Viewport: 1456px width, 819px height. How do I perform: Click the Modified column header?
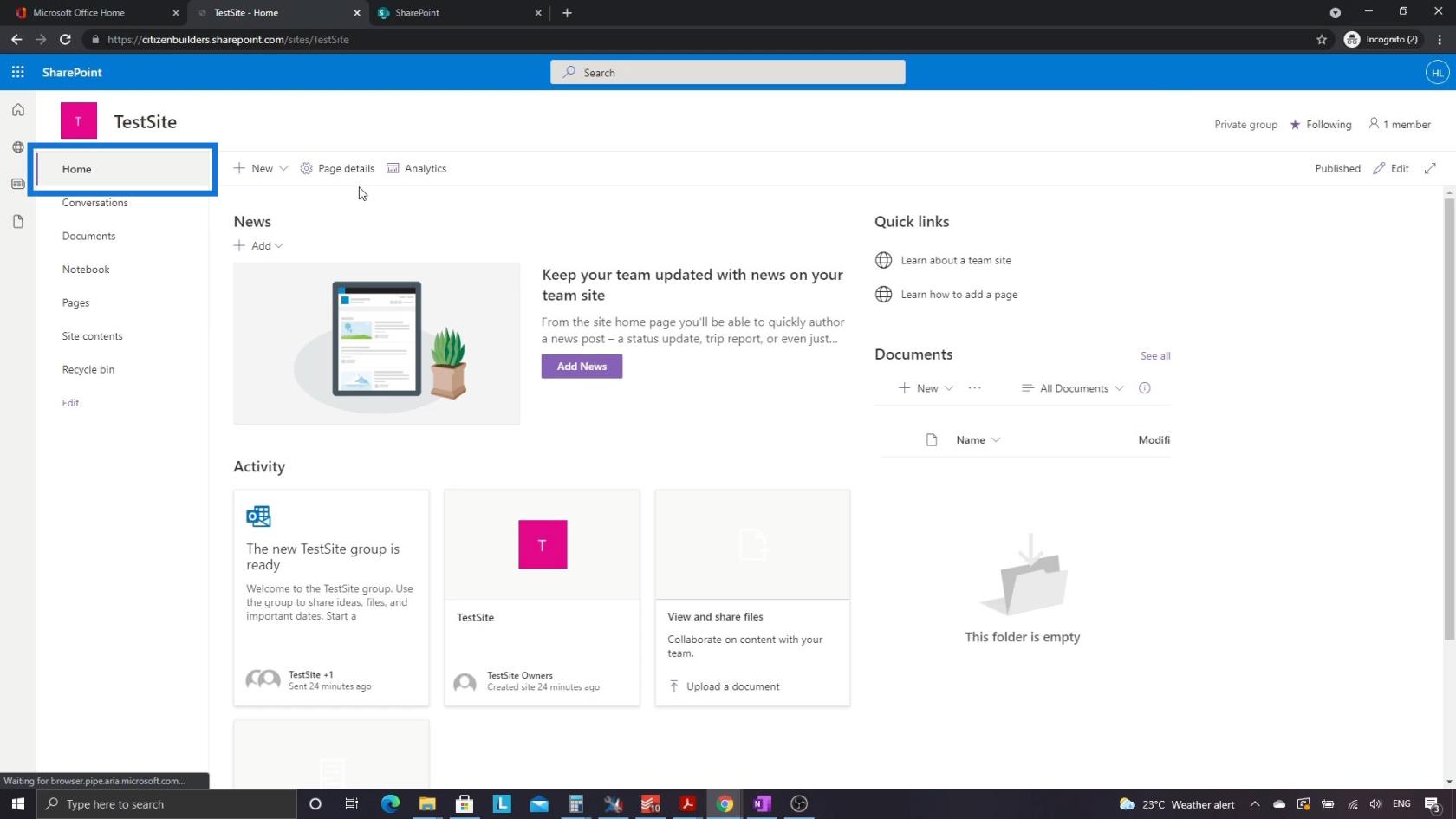(1154, 440)
